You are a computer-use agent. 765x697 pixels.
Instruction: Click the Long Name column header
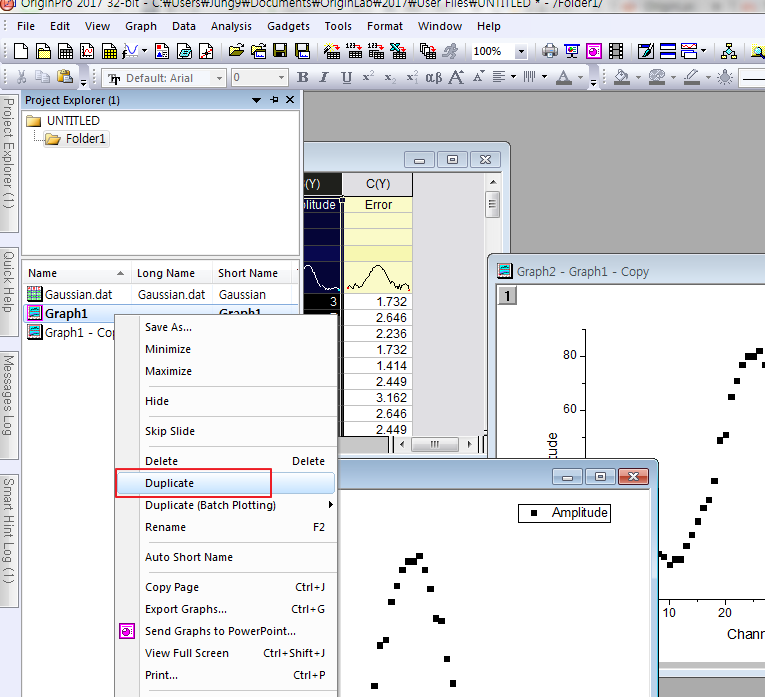[x=172, y=273]
